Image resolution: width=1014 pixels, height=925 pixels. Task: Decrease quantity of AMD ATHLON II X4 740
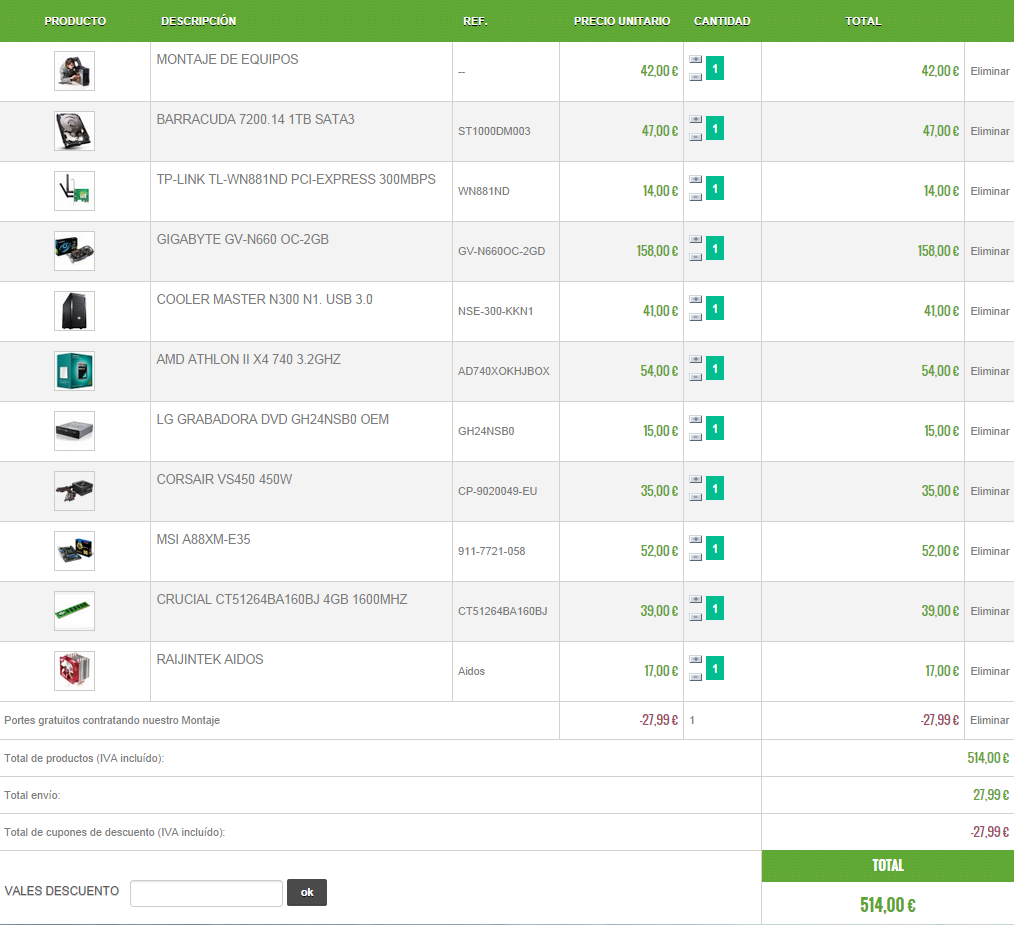tap(695, 377)
